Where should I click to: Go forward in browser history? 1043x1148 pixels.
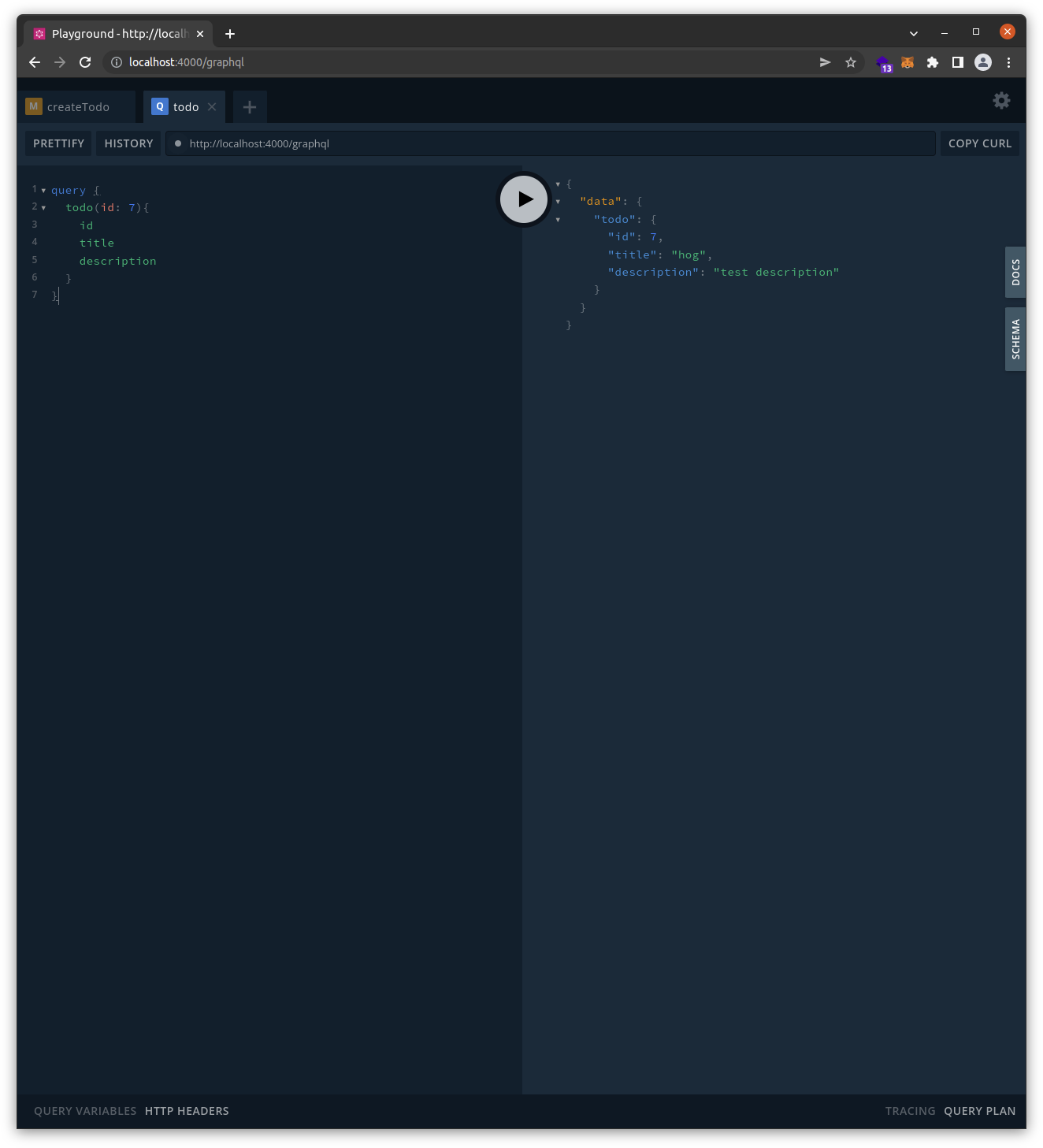tap(60, 62)
